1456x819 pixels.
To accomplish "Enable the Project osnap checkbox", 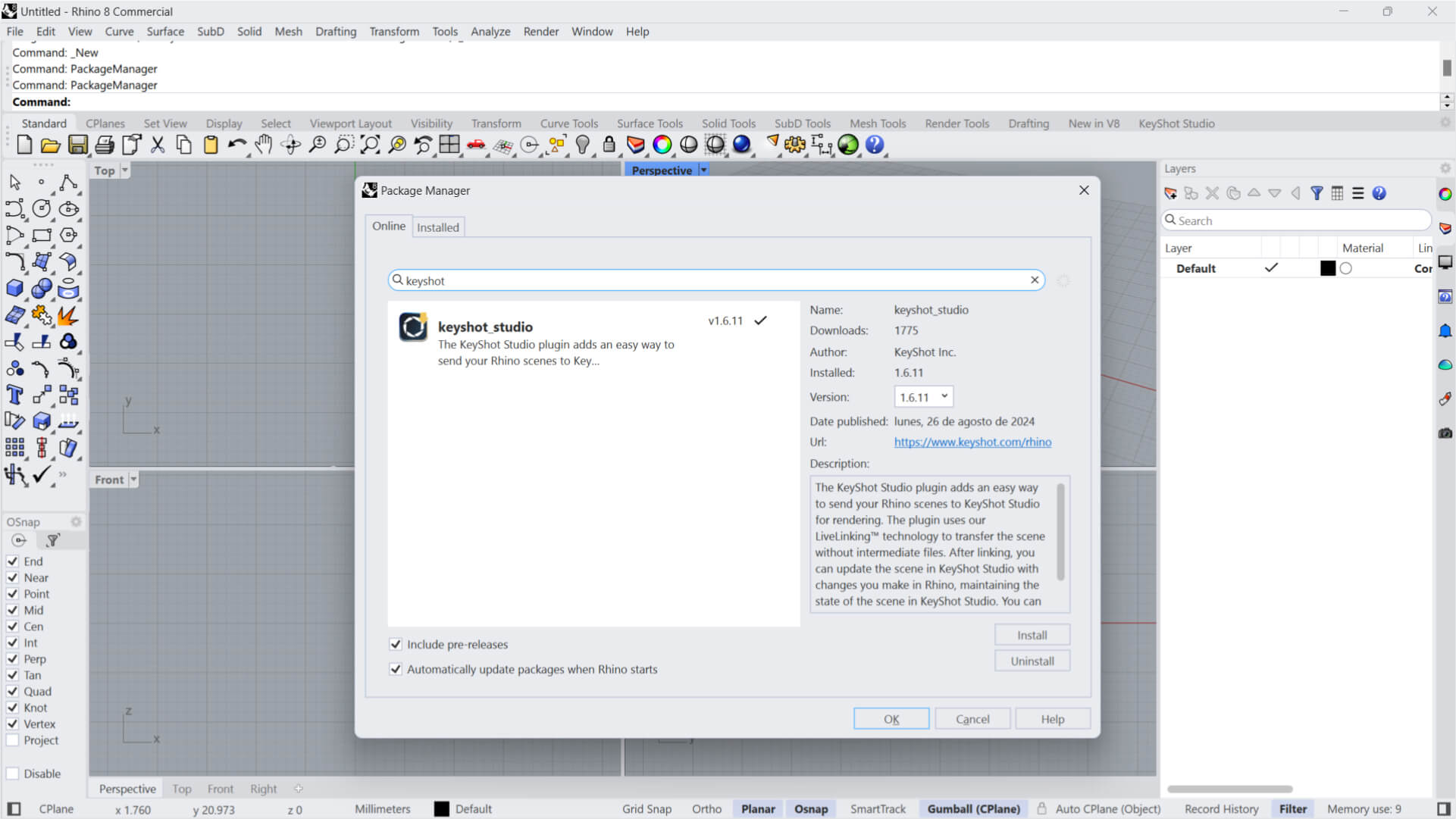I will click(13, 741).
